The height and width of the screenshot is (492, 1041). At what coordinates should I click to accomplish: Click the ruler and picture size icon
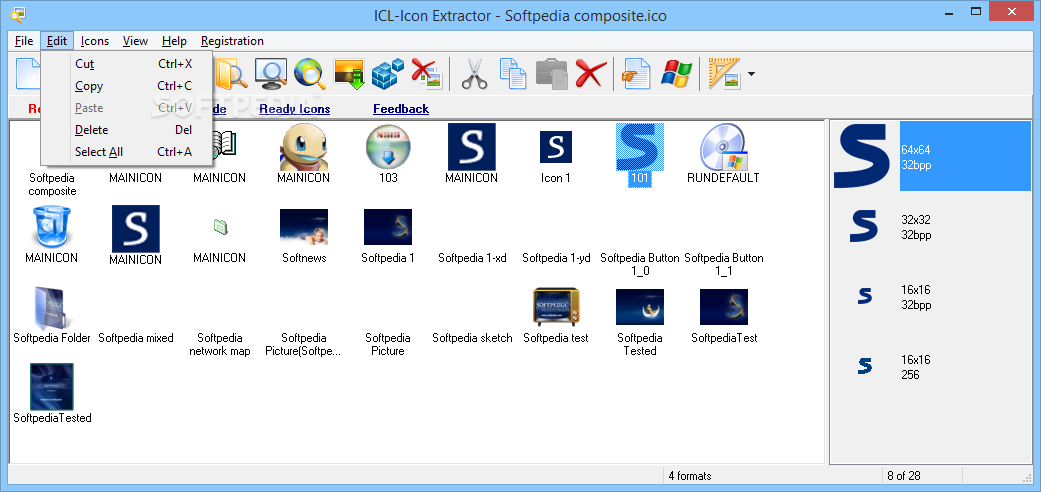724,74
